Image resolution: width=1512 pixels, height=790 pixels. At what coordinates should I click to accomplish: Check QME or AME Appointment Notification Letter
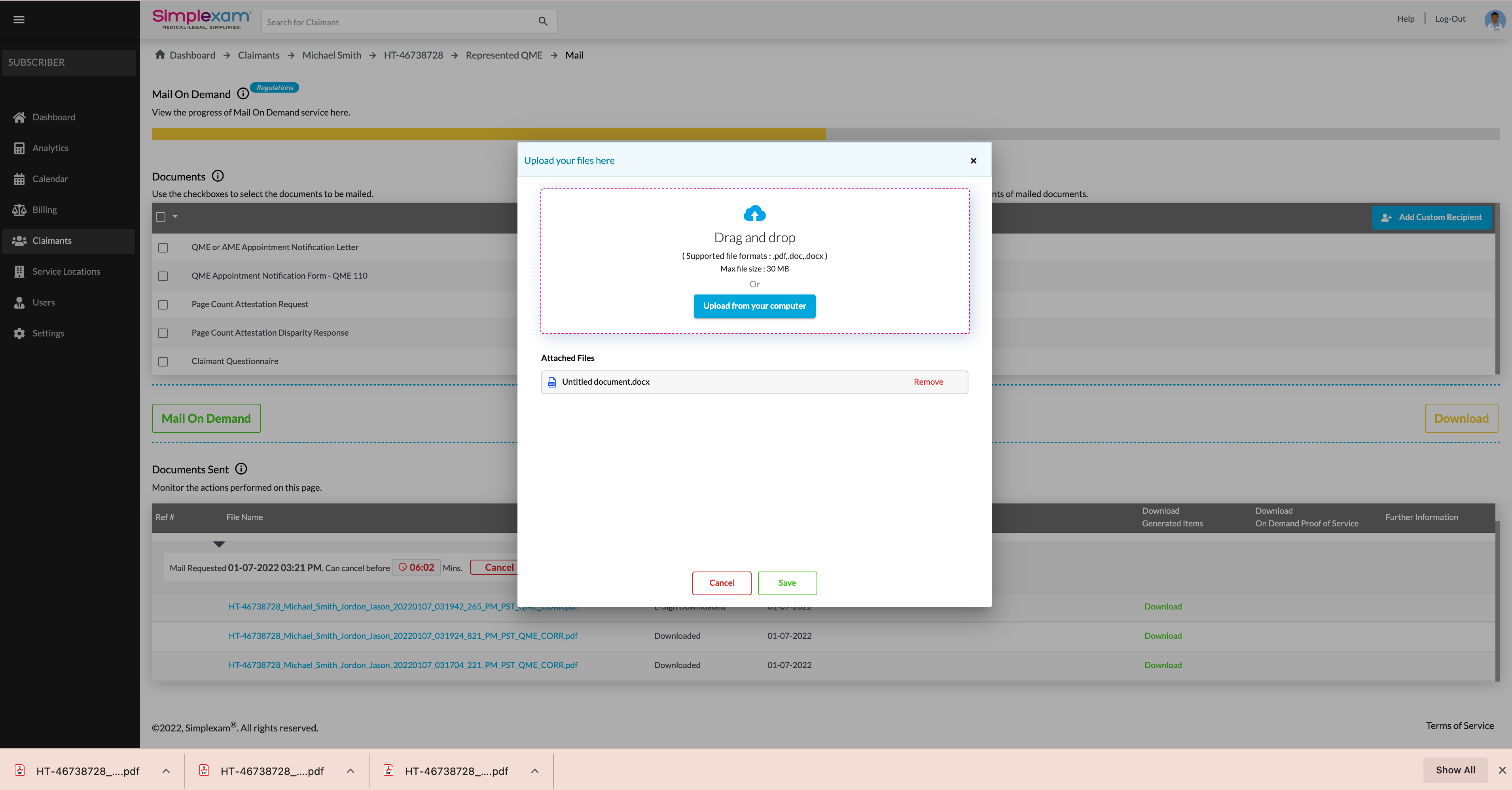point(163,248)
